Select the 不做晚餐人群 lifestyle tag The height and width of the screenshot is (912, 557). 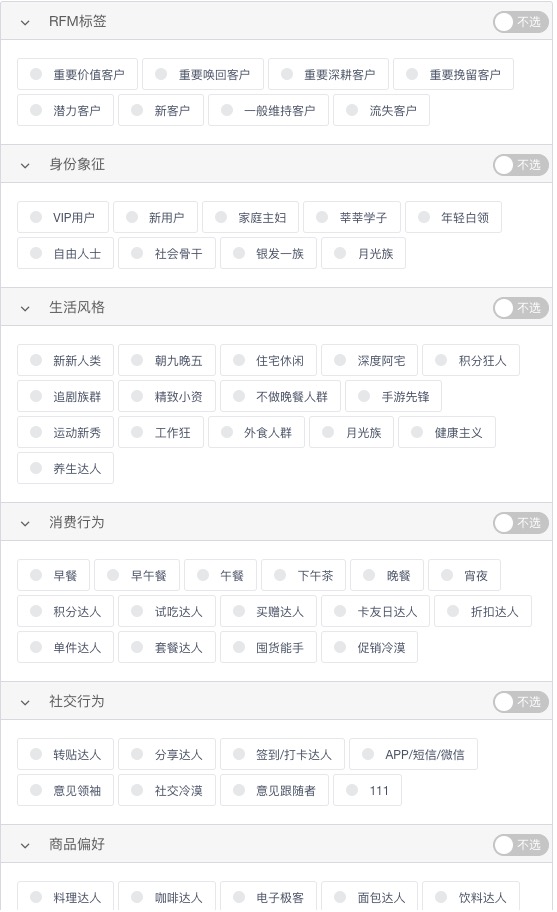click(x=280, y=397)
